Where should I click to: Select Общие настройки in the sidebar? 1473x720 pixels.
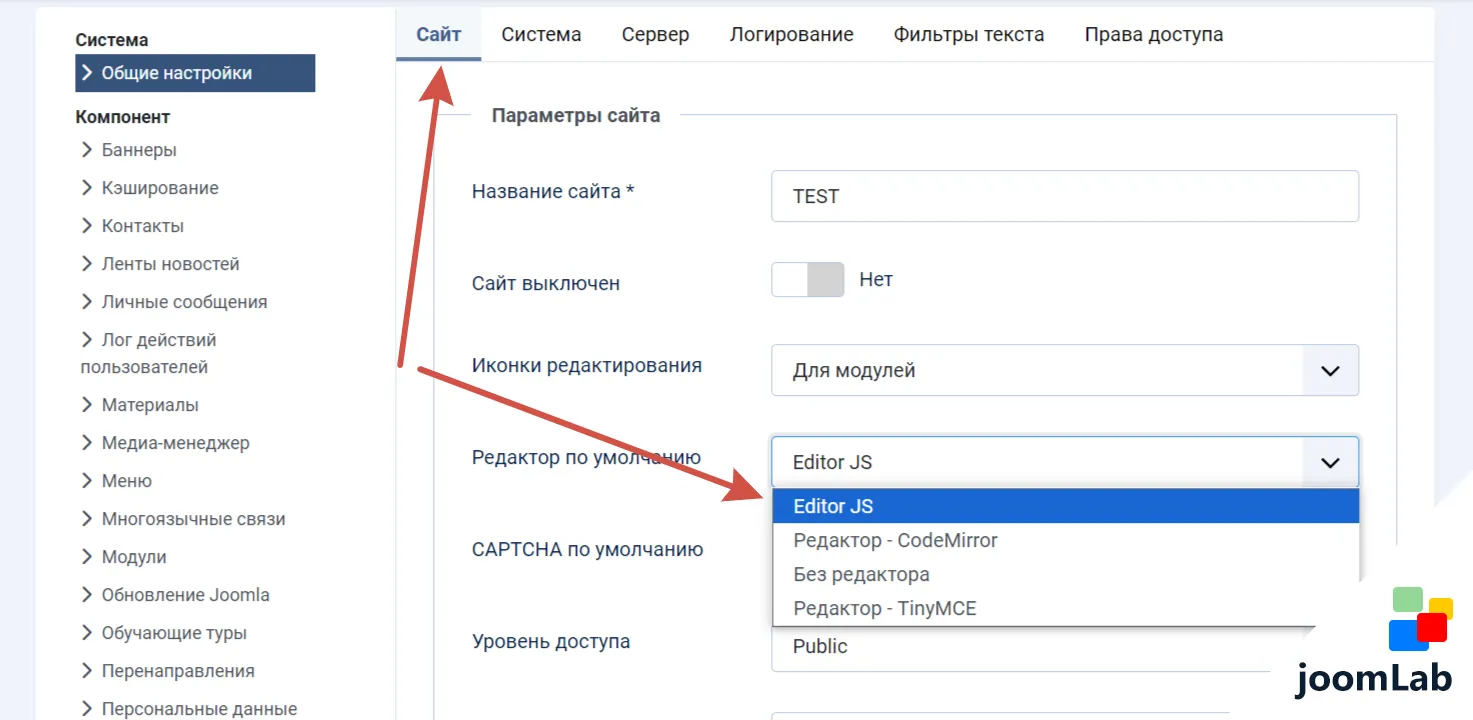pos(195,73)
